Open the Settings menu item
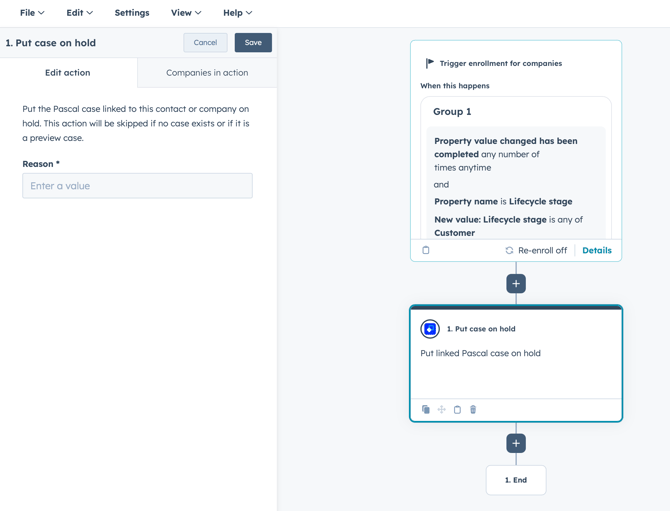The image size is (670, 511). click(132, 13)
